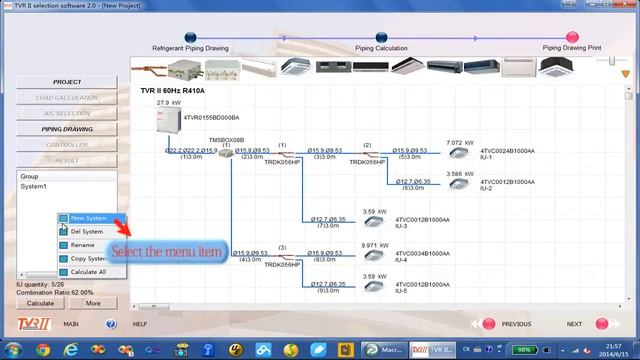640x360 pixels.
Task: Select indoor unit IU-1 cassette icon
Action: (459, 153)
